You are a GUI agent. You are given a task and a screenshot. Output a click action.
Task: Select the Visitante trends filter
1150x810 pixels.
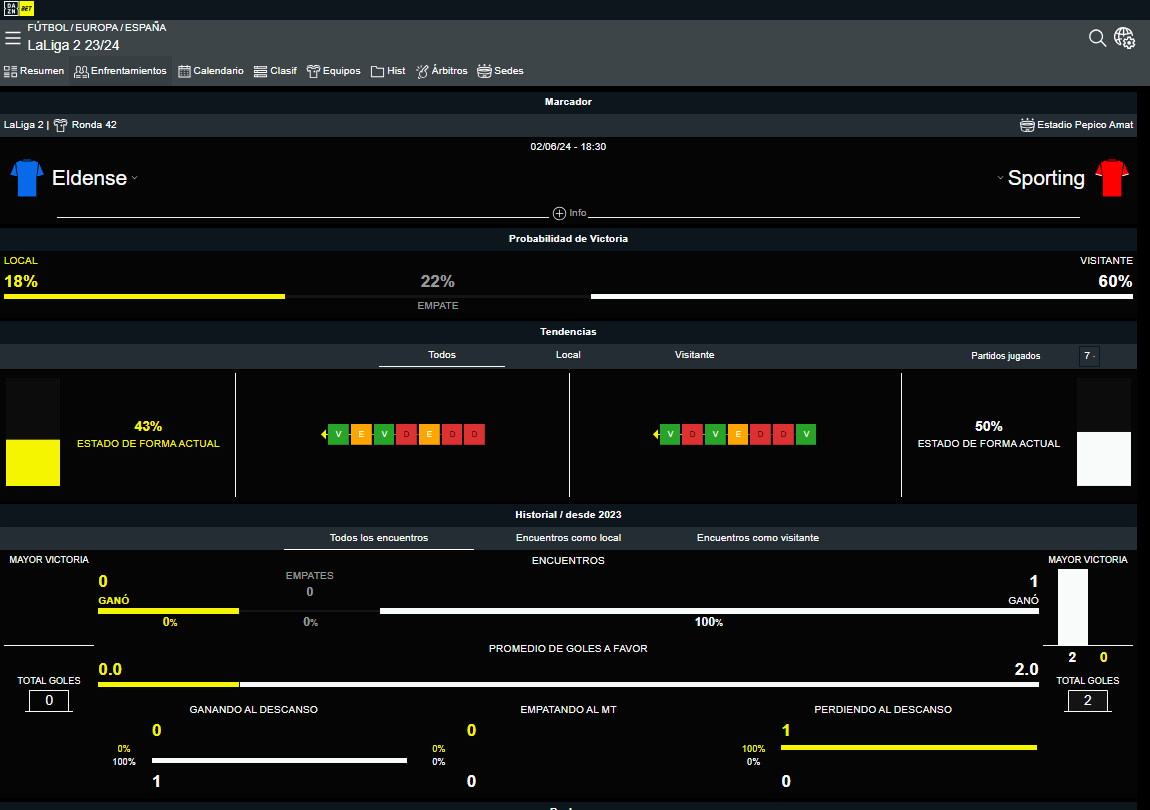point(695,355)
